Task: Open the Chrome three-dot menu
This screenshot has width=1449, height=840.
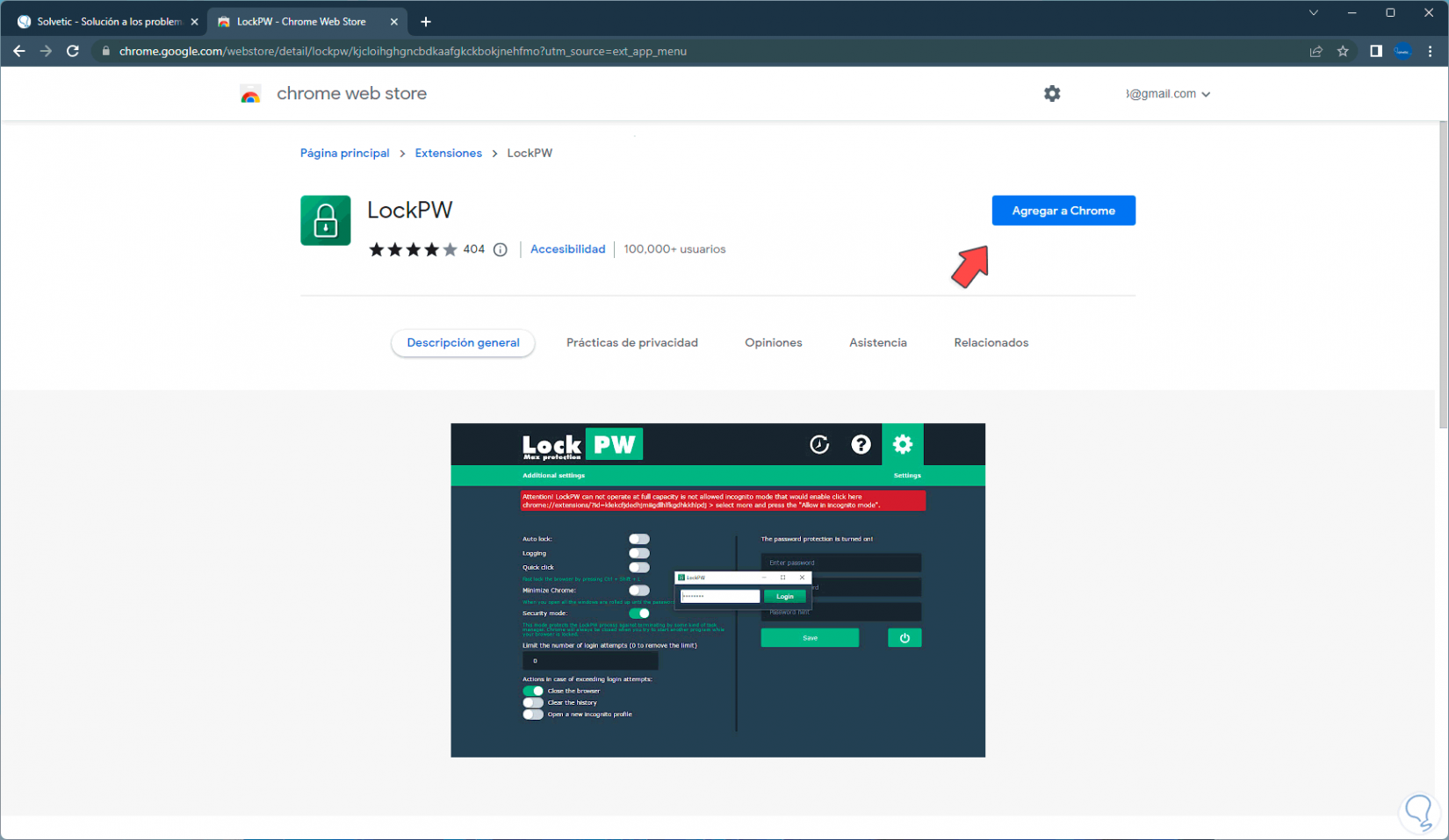Action: click(x=1431, y=51)
